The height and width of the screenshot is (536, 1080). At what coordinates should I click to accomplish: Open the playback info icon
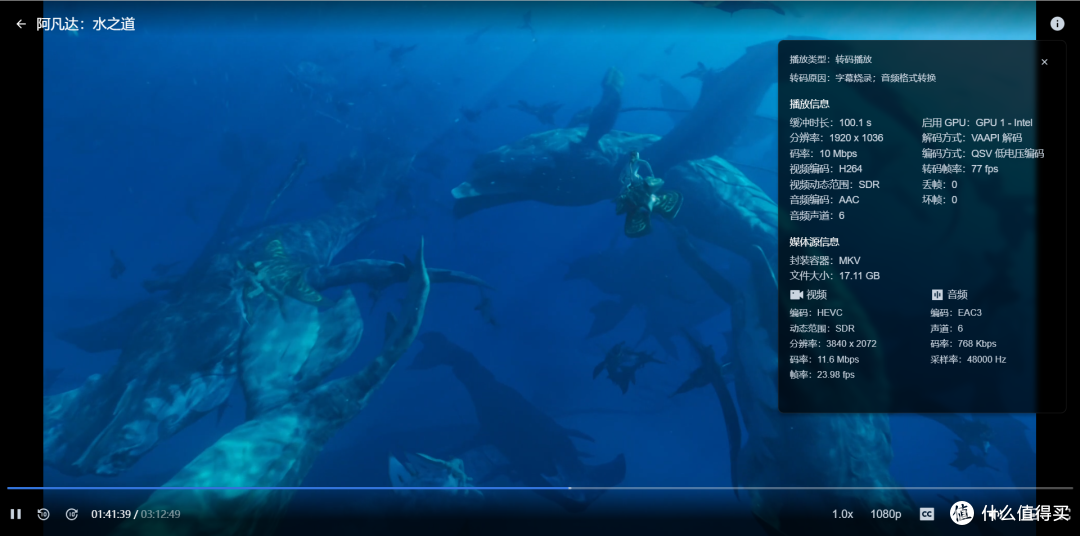tap(1057, 23)
